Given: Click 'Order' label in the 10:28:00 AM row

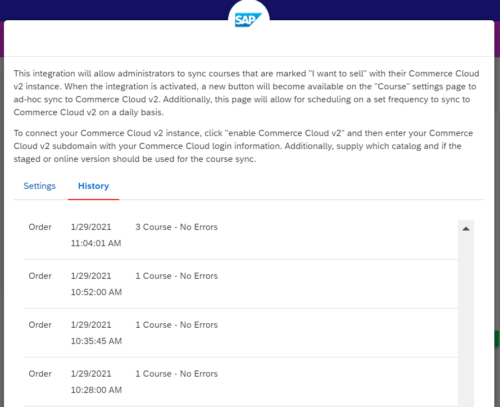Looking at the screenshot, I should pos(40,374).
